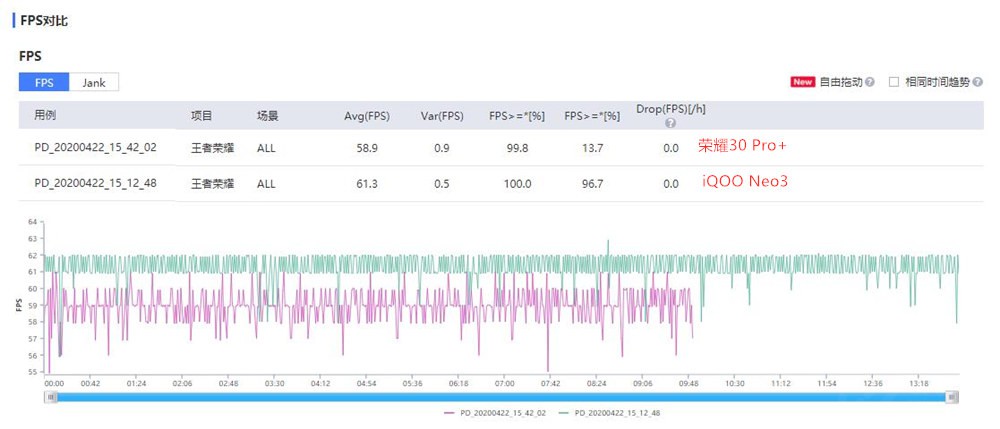The image size is (1000, 429).
Task: Click the 13.7 percentage cell
Action: 592,148
